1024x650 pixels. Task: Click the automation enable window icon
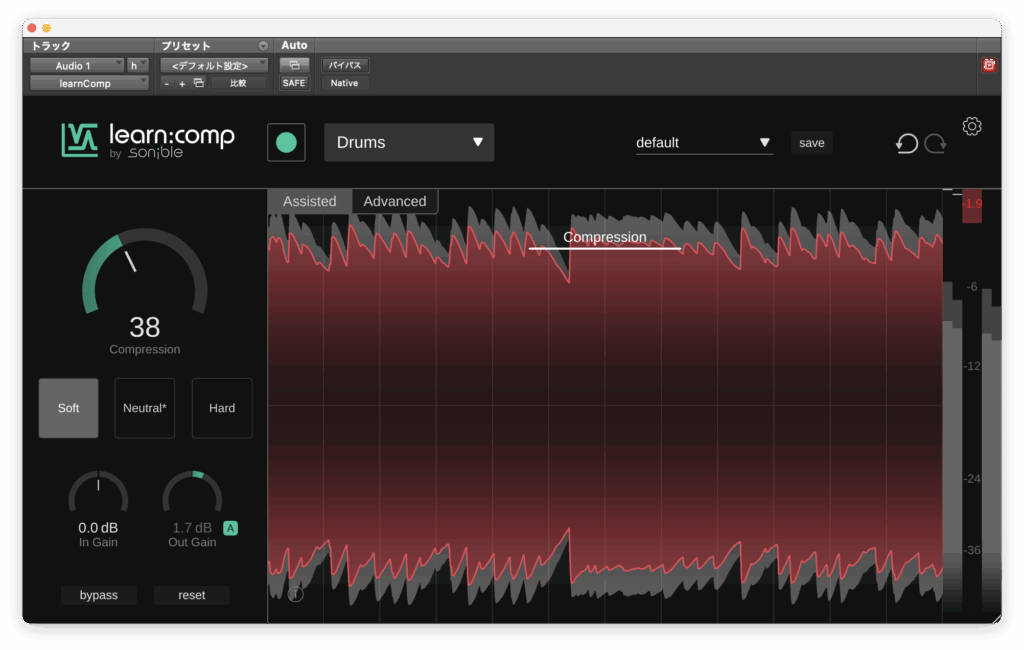tap(294, 65)
